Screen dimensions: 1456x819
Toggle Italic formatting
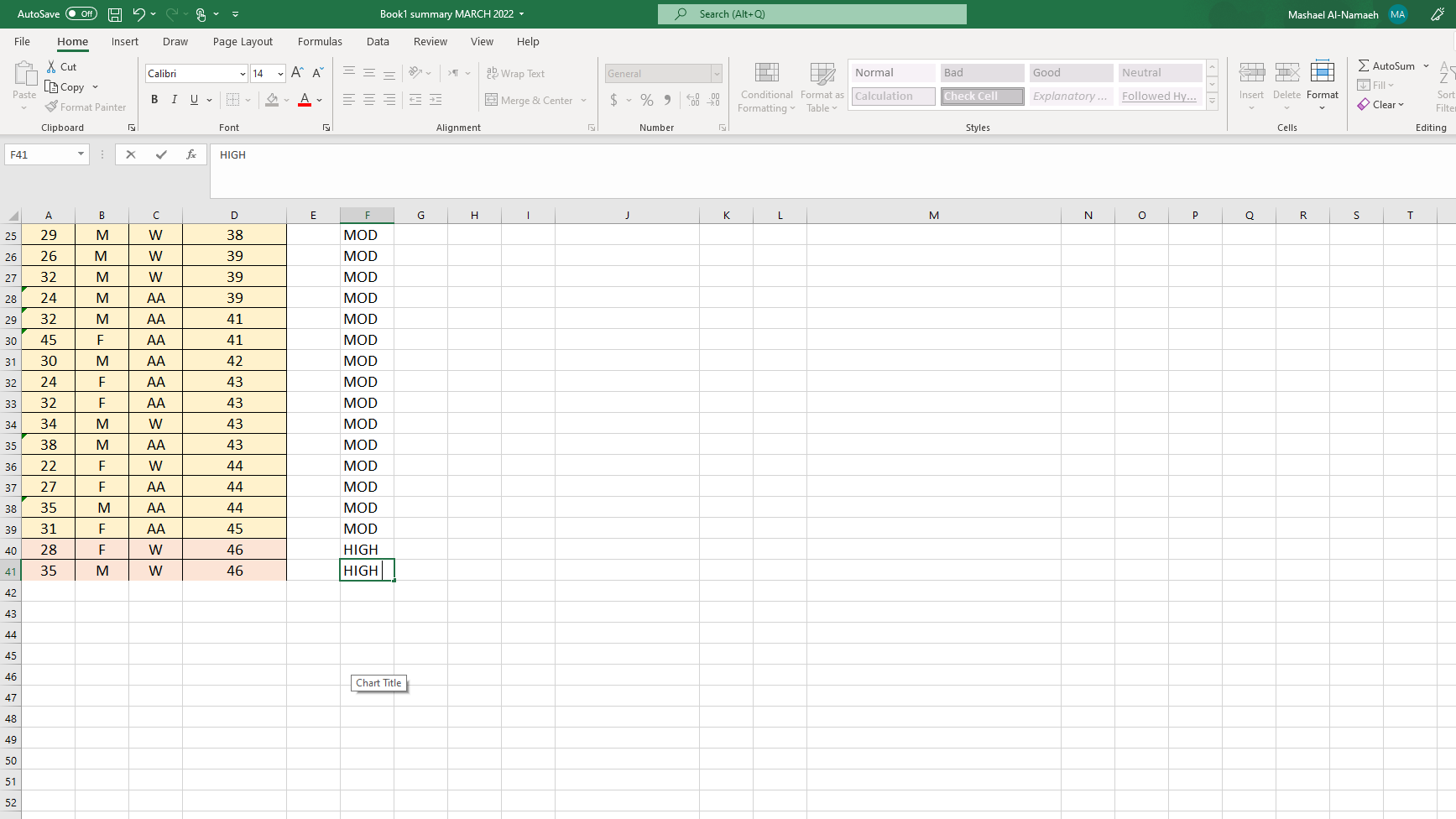click(175, 100)
